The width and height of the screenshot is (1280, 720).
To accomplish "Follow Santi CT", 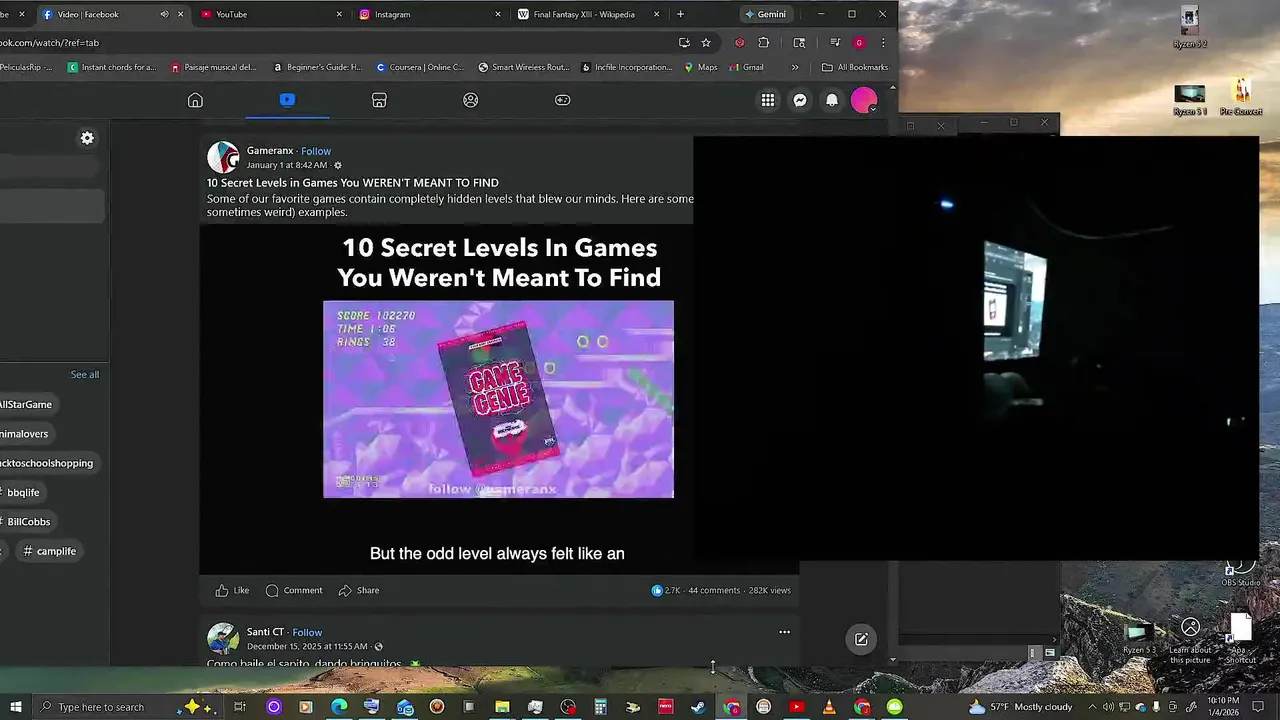I will tap(307, 632).
